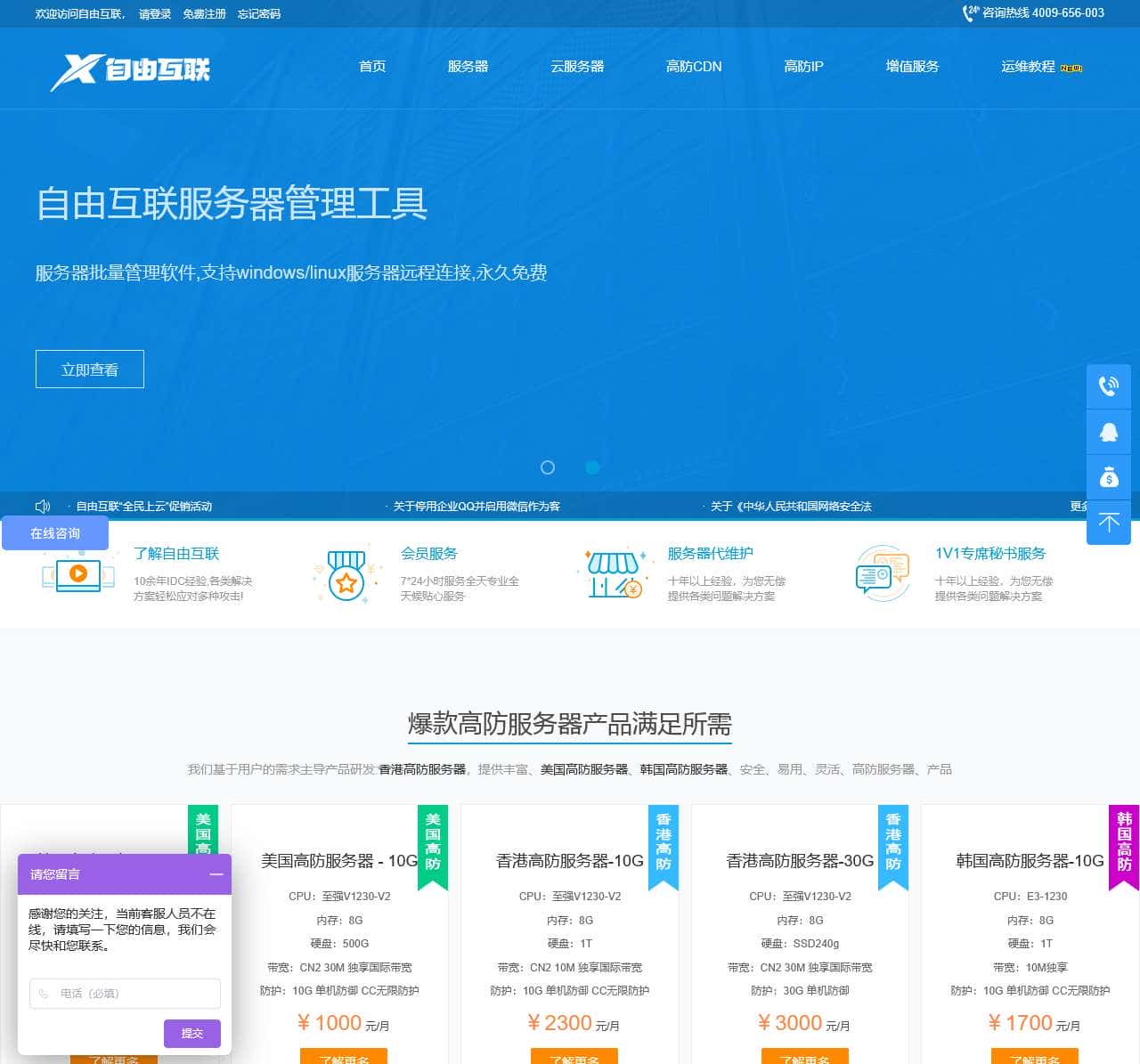1140x1064 pixels.
Task: Open the 云服务器 navigation menu
Action: coord(577,67)
